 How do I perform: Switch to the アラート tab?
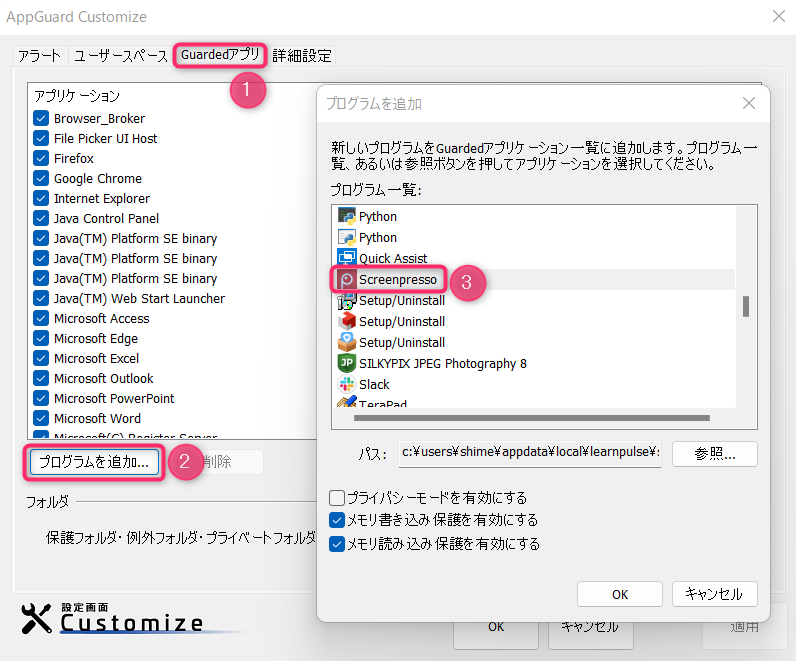(x=40, y=55)
